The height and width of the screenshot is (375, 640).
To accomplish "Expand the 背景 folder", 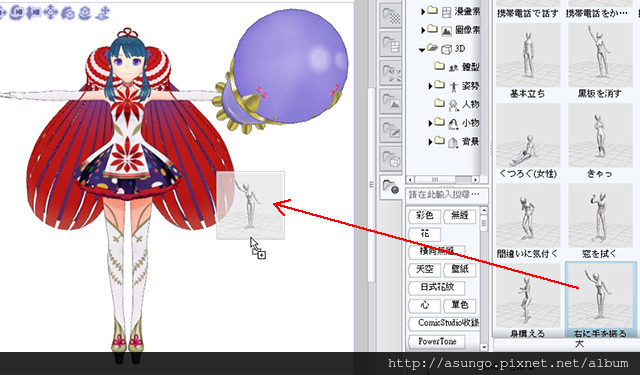I will pos(430,142).
